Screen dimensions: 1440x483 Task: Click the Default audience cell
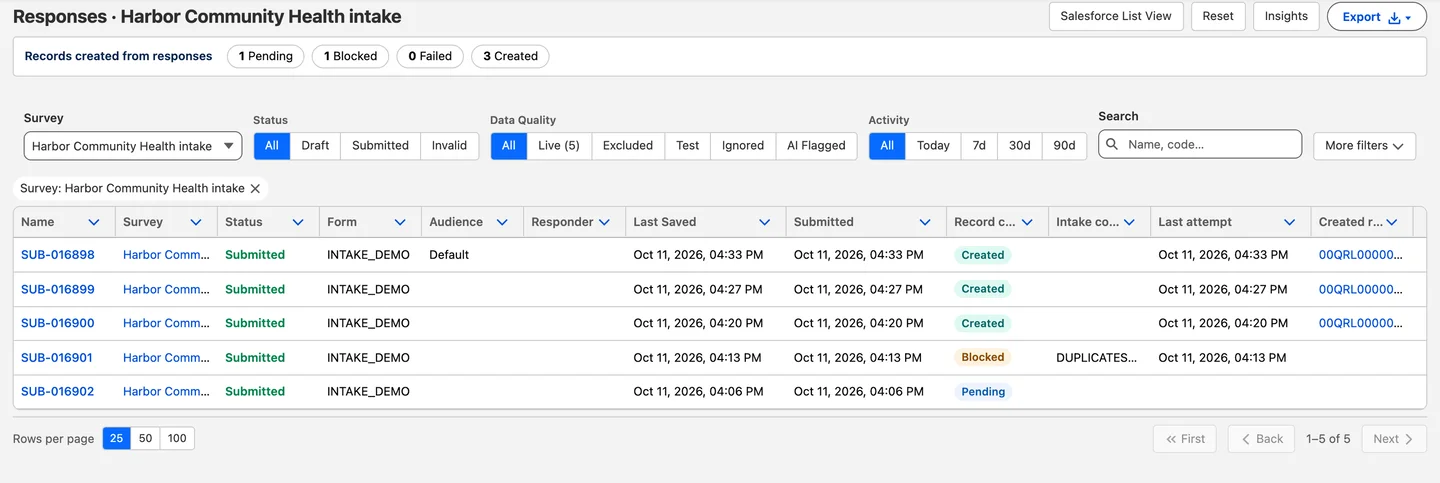(449, 255)
